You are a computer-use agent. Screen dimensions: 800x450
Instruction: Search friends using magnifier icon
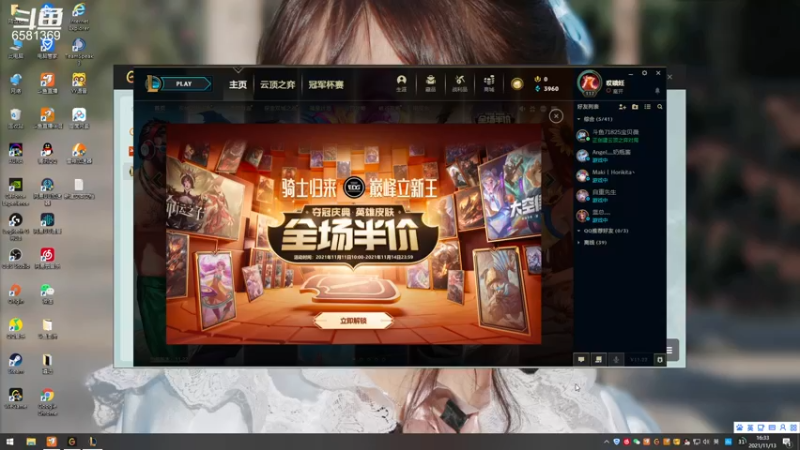(660, 107)
